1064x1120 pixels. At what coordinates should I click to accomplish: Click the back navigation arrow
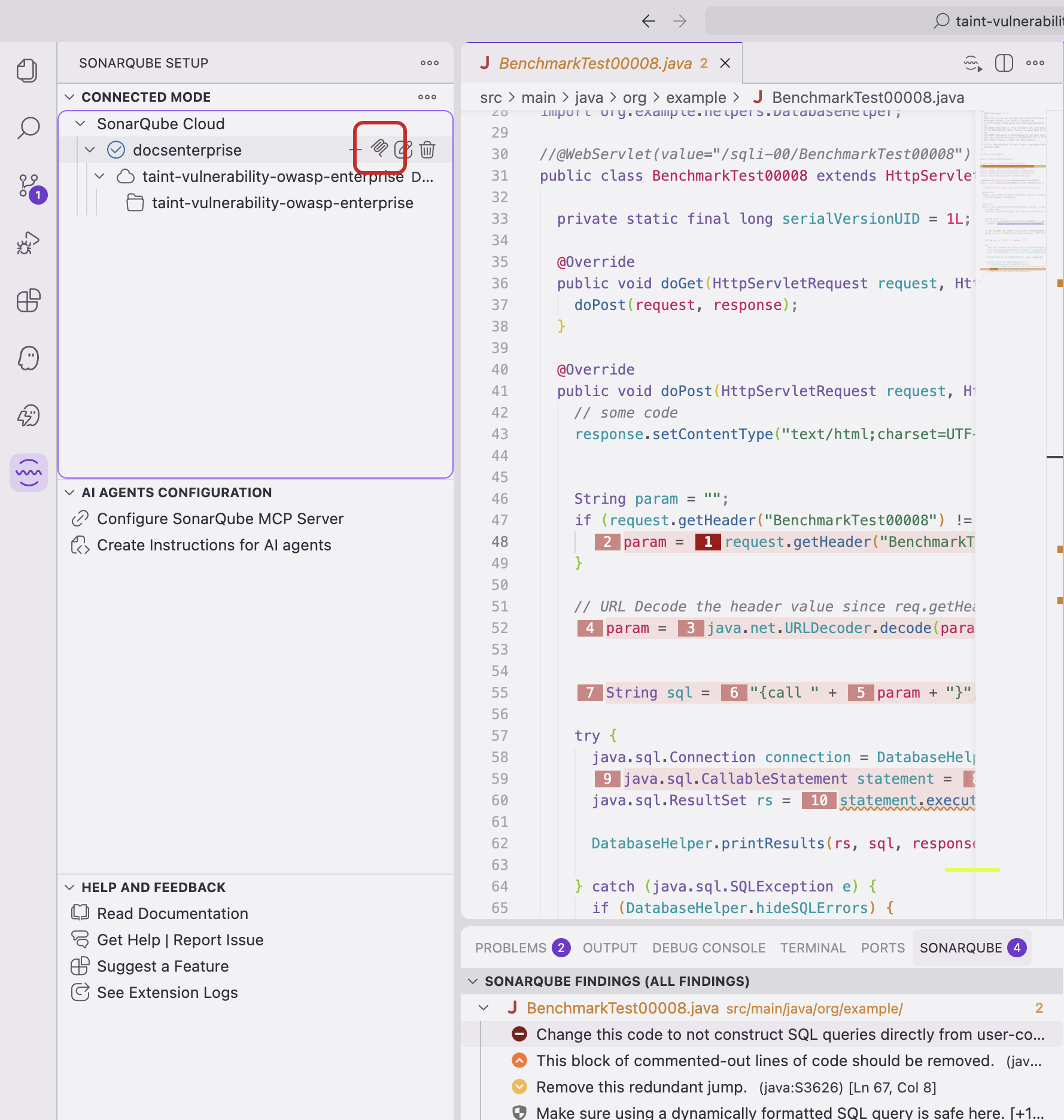[x=648, y=21]
